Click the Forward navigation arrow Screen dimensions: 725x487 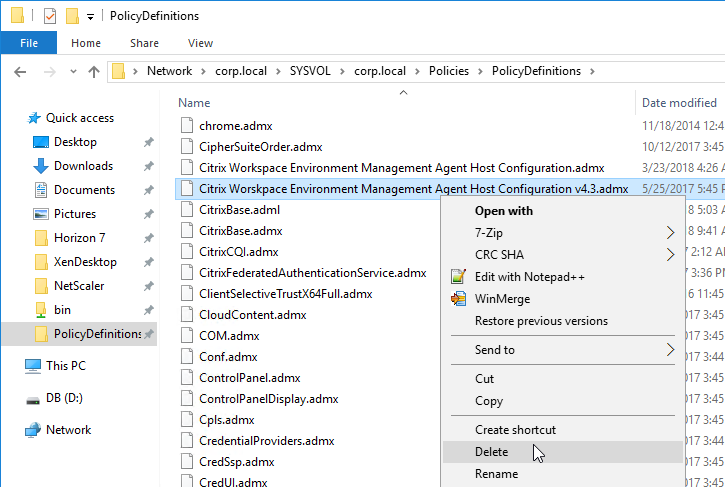click(49, 72)
